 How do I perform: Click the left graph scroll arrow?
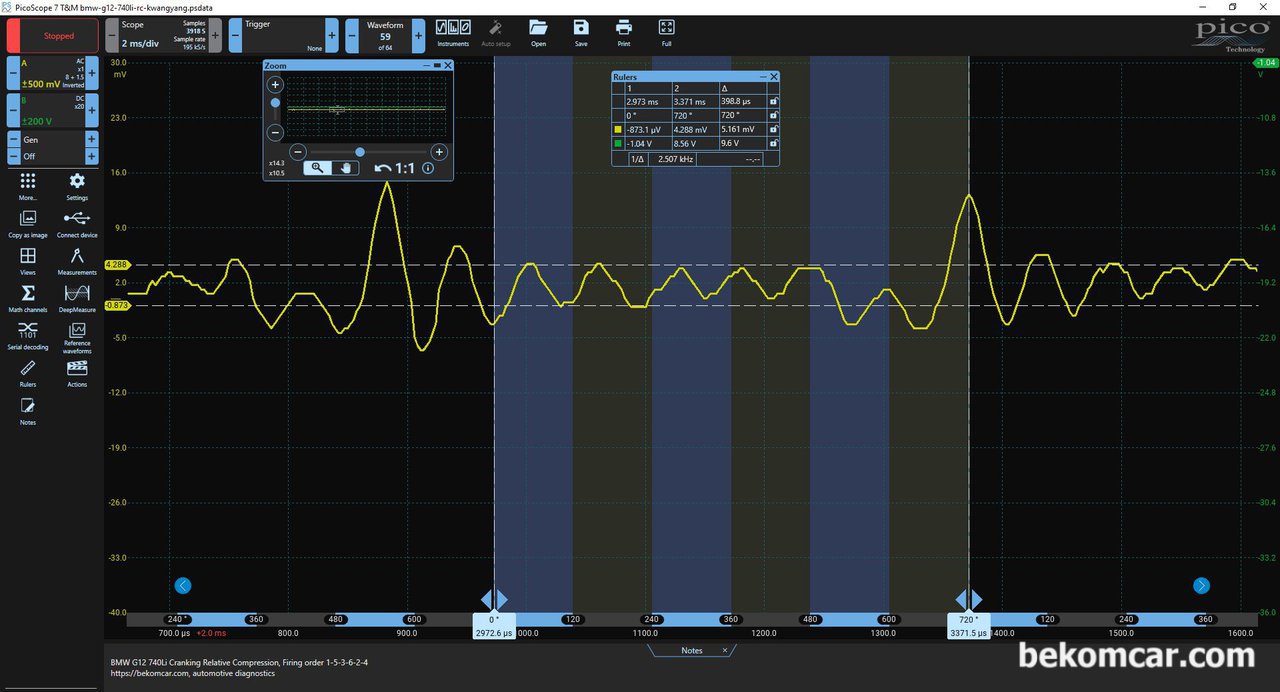[182, 586]
